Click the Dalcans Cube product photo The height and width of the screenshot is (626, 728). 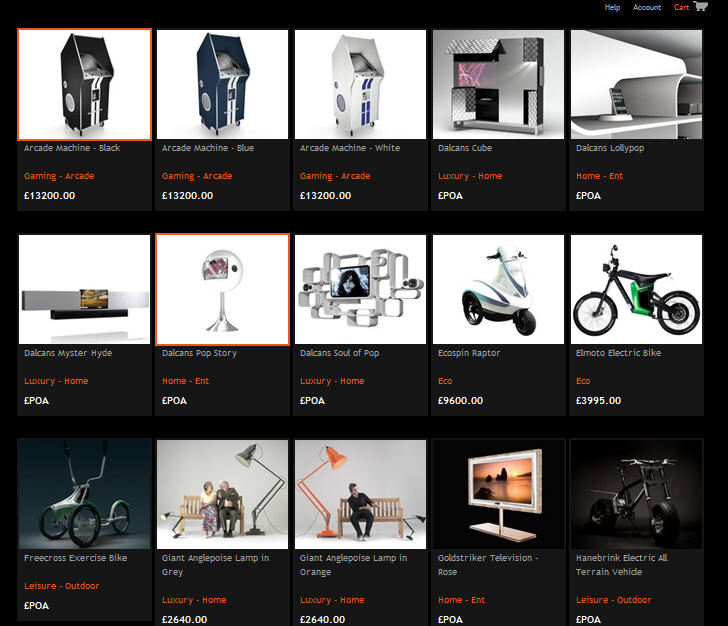click(x=499, y=84)
